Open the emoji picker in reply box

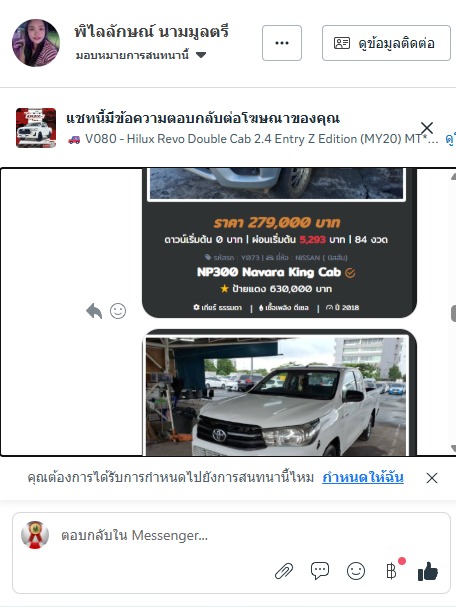point(356,571)
